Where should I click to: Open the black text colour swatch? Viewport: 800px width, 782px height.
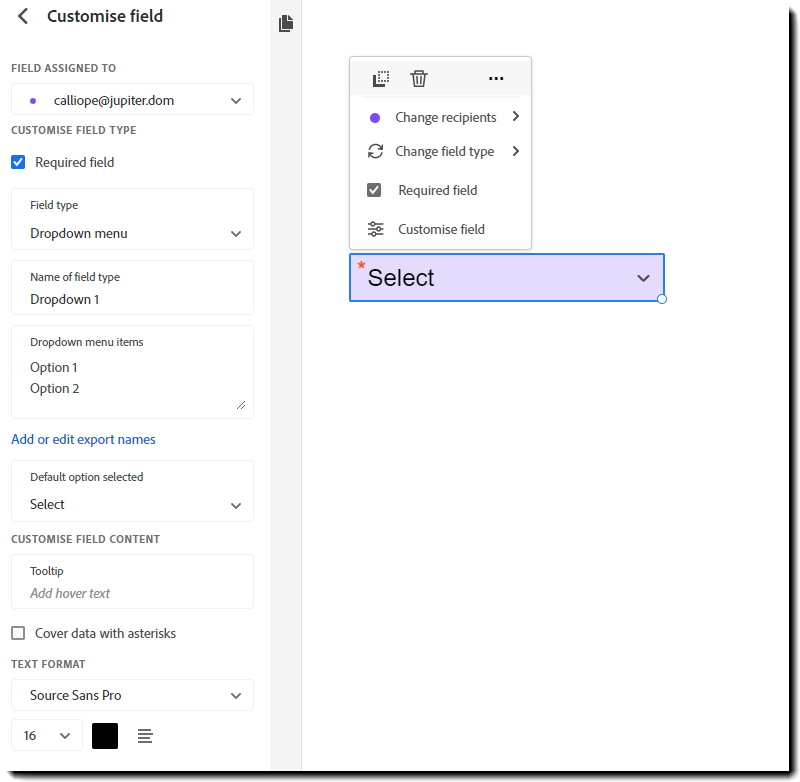(x=105, y=736)
